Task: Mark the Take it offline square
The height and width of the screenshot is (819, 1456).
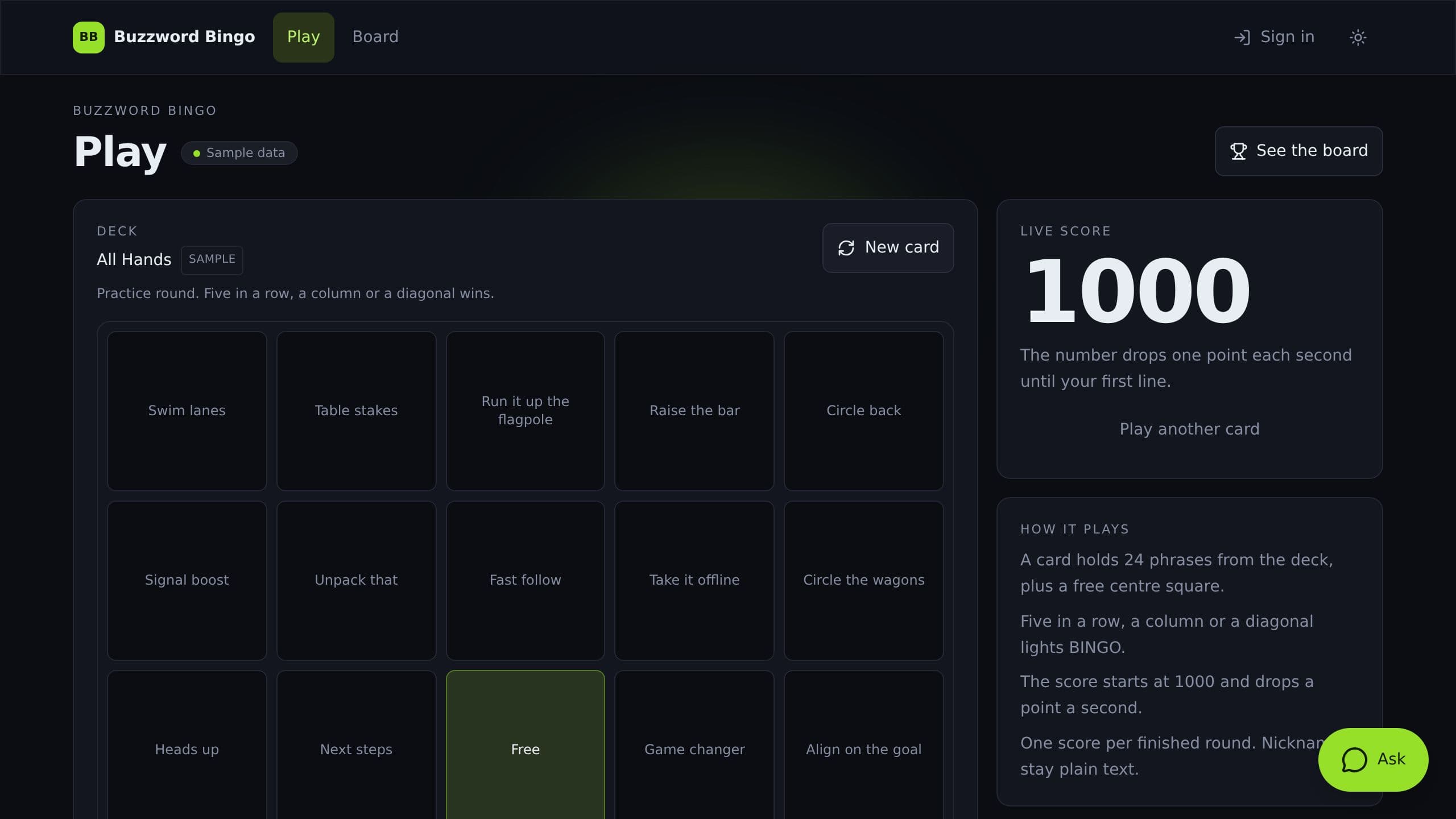Action: (694, 580)
